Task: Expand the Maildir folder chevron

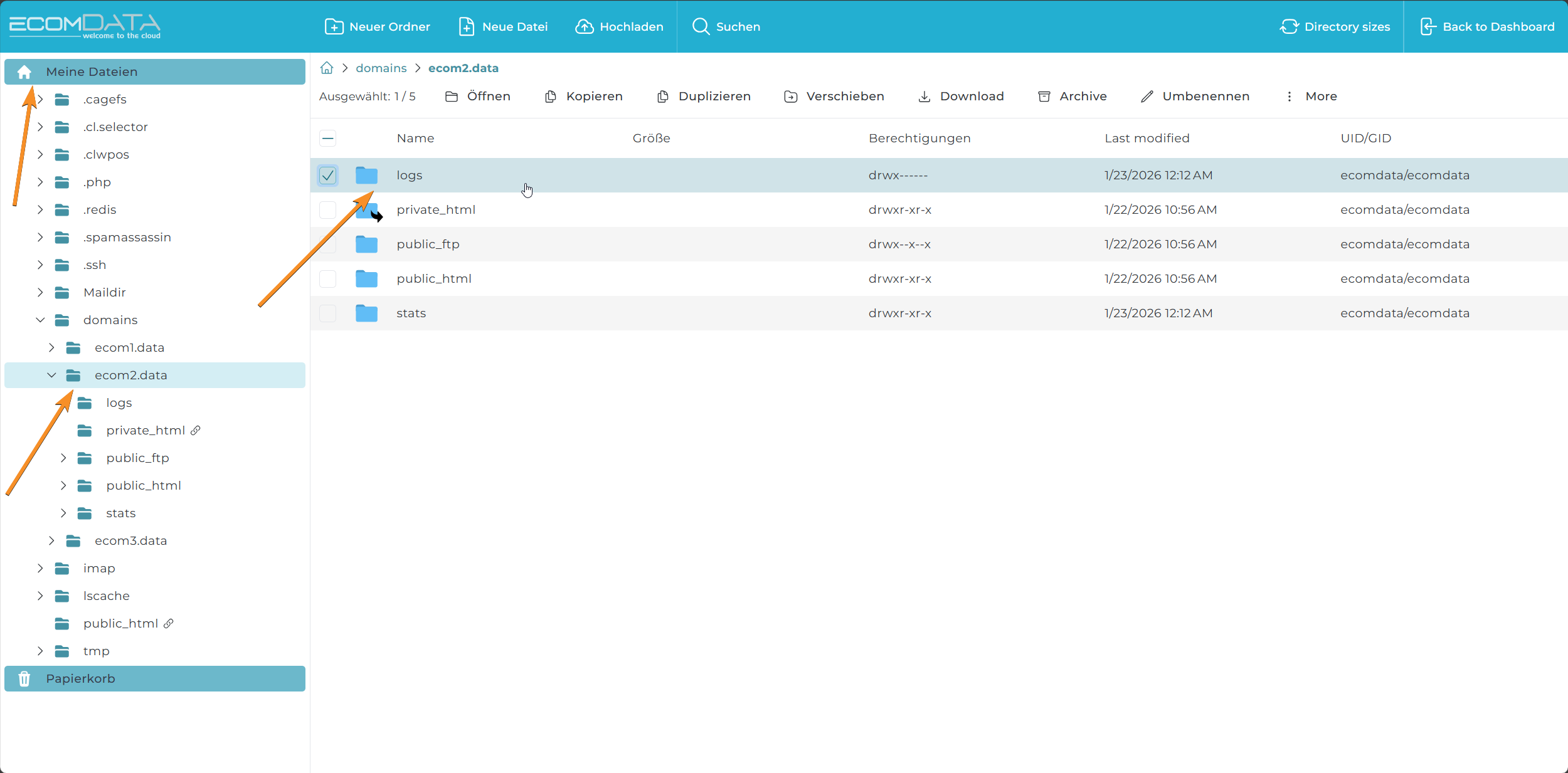Action: tap(40, 292)
